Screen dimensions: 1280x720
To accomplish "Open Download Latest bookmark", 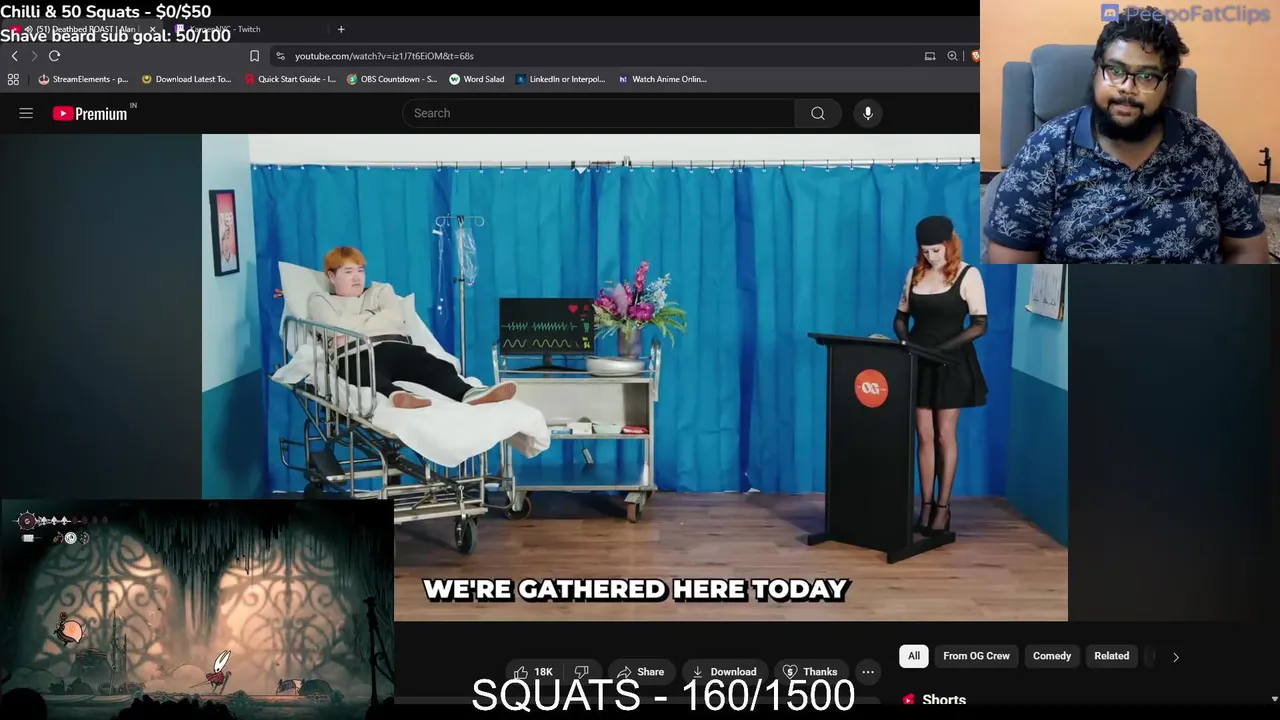I will point(186,79).
